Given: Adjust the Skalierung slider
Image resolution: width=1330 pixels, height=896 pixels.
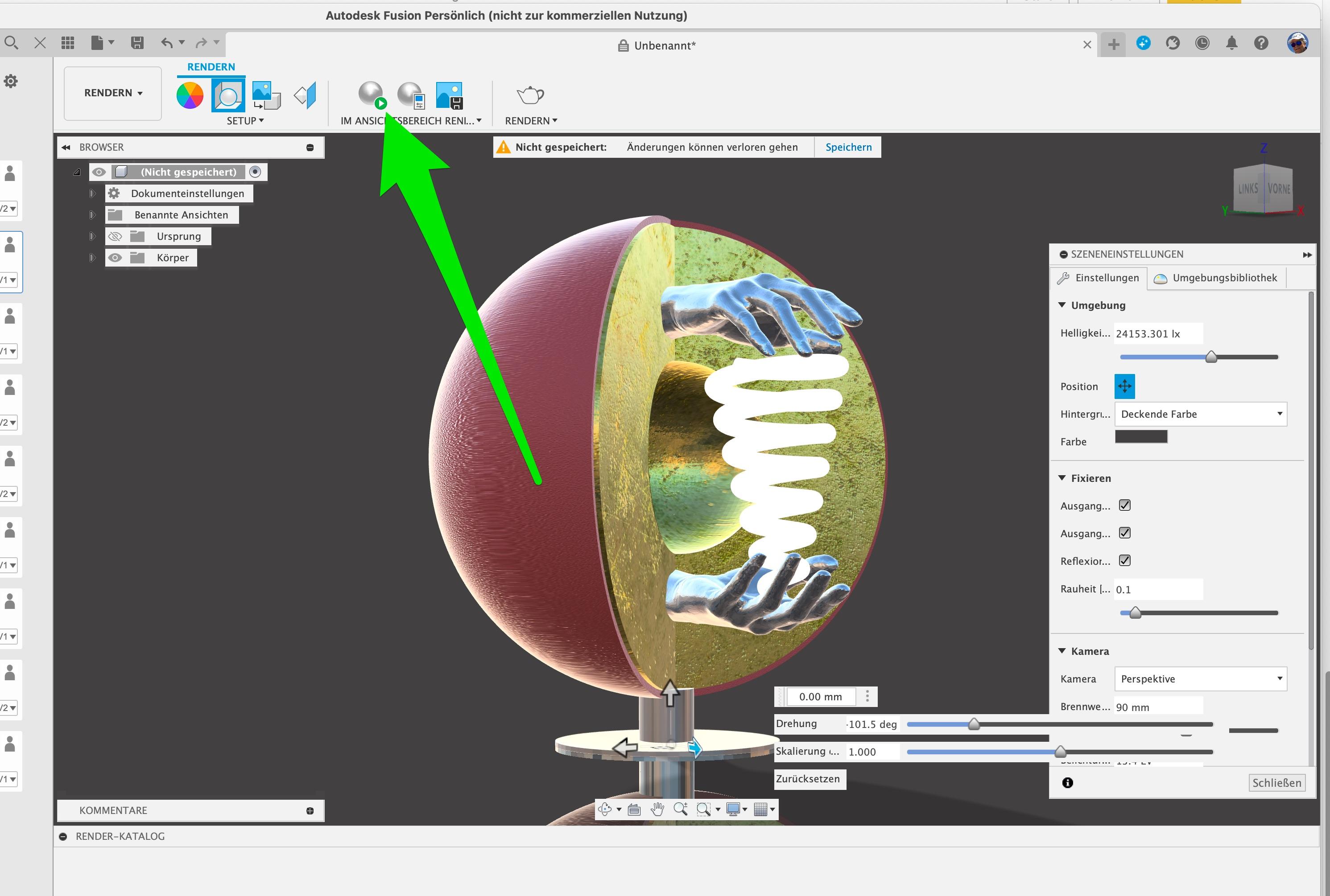Looking at the screenshot, I should [x=1060, y=752].
